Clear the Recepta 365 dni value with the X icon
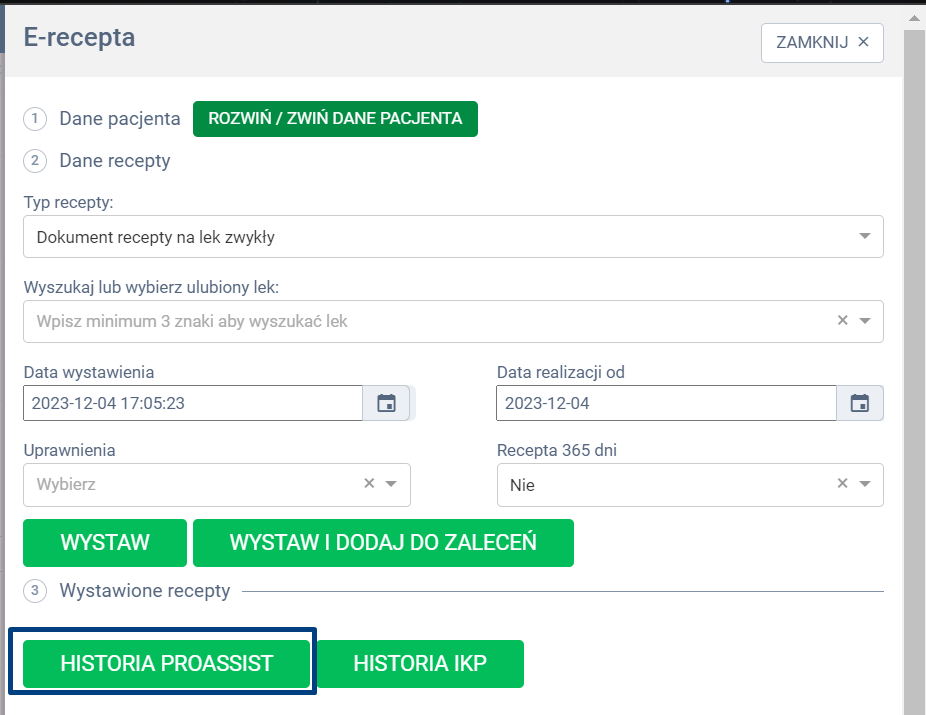The image size is (926, 715). [842, 484]
